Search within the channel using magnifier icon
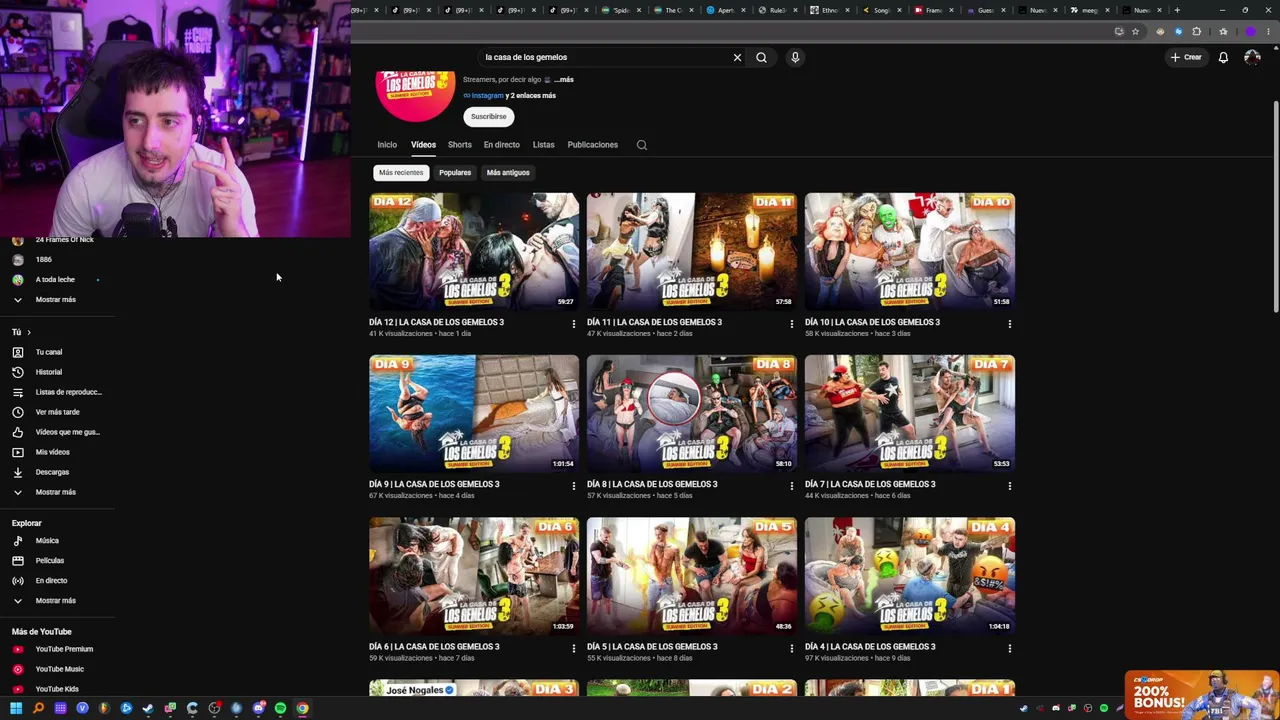Viewport: 1280px width, 720px height. [642, 145]
